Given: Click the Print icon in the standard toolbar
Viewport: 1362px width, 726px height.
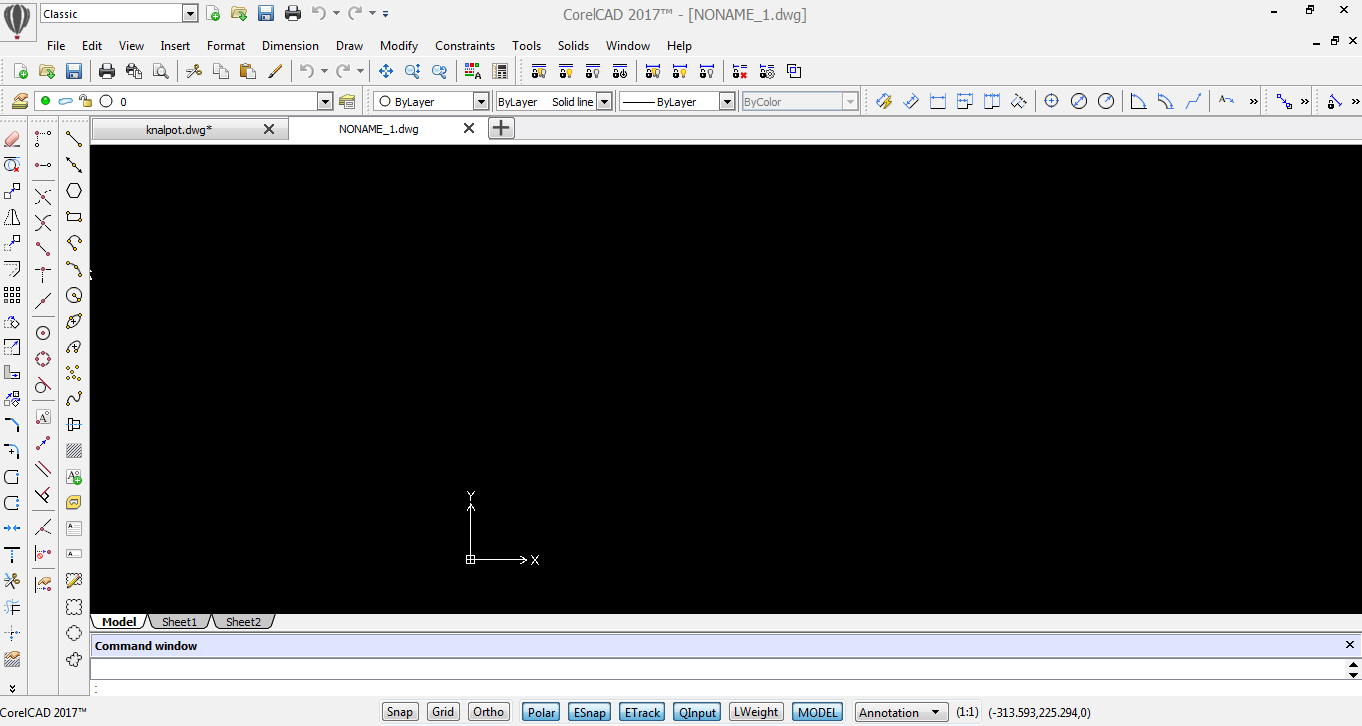Looking at the screenshot, I should coord(107,71).
